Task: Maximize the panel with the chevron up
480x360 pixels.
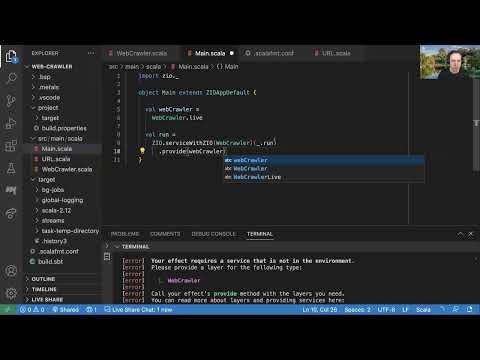Action: 460,234
